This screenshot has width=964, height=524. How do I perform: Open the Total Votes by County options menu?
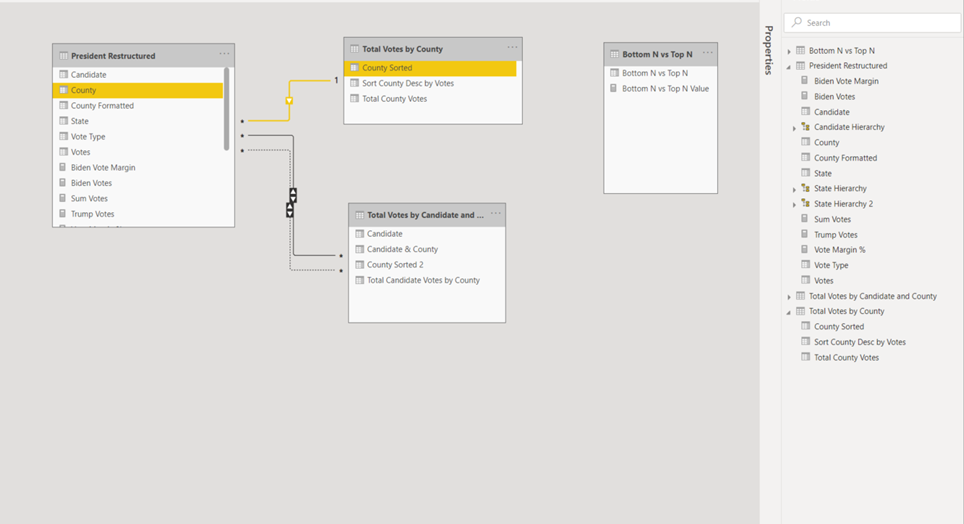[512, 47]
